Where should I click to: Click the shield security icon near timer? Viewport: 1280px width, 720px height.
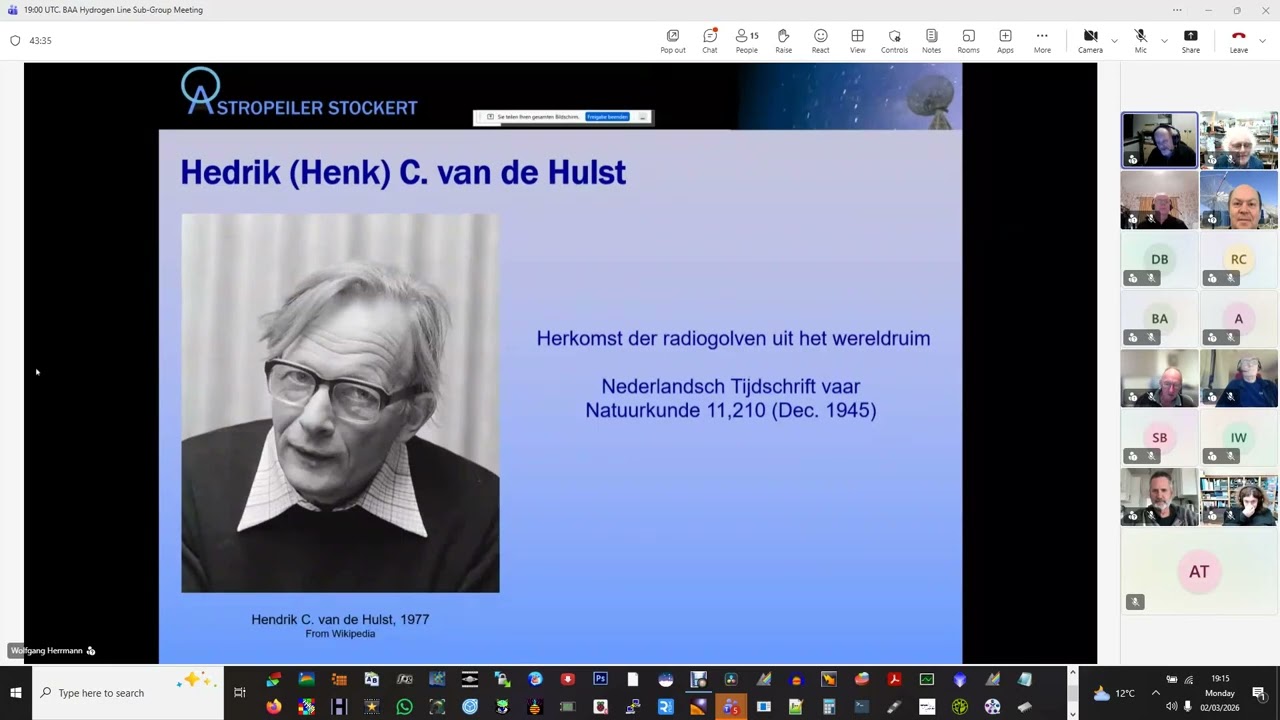pos(15,41)
